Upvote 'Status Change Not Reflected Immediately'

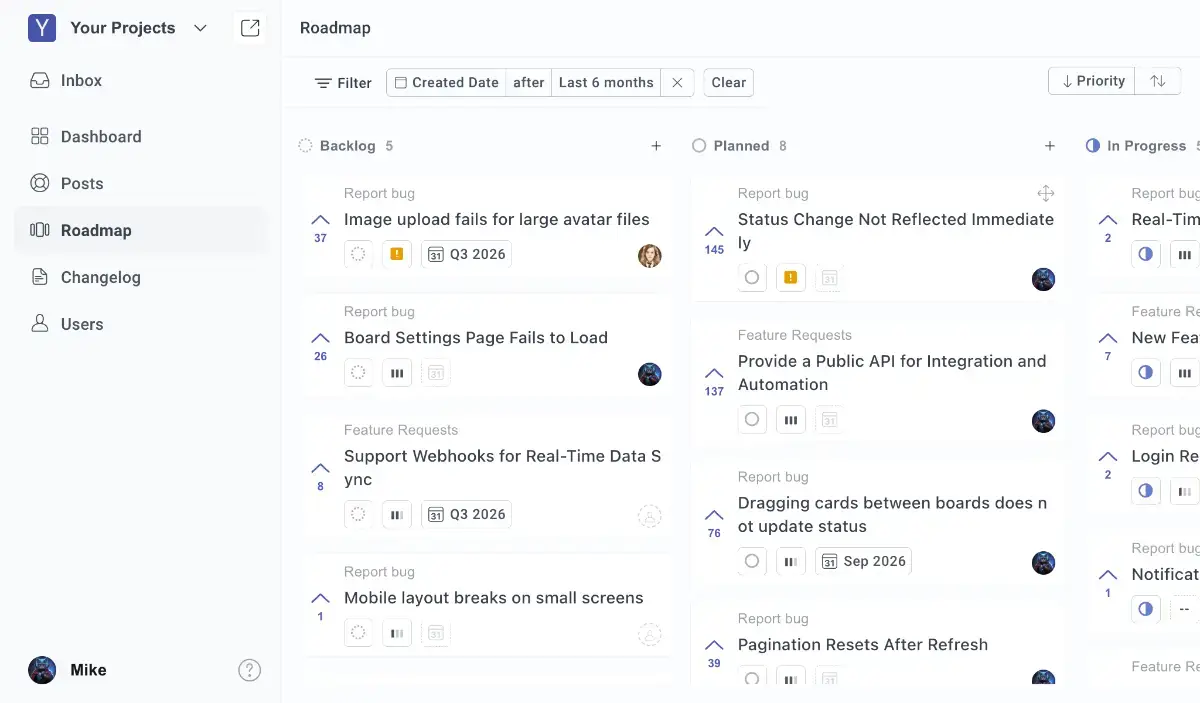point(714,240)
